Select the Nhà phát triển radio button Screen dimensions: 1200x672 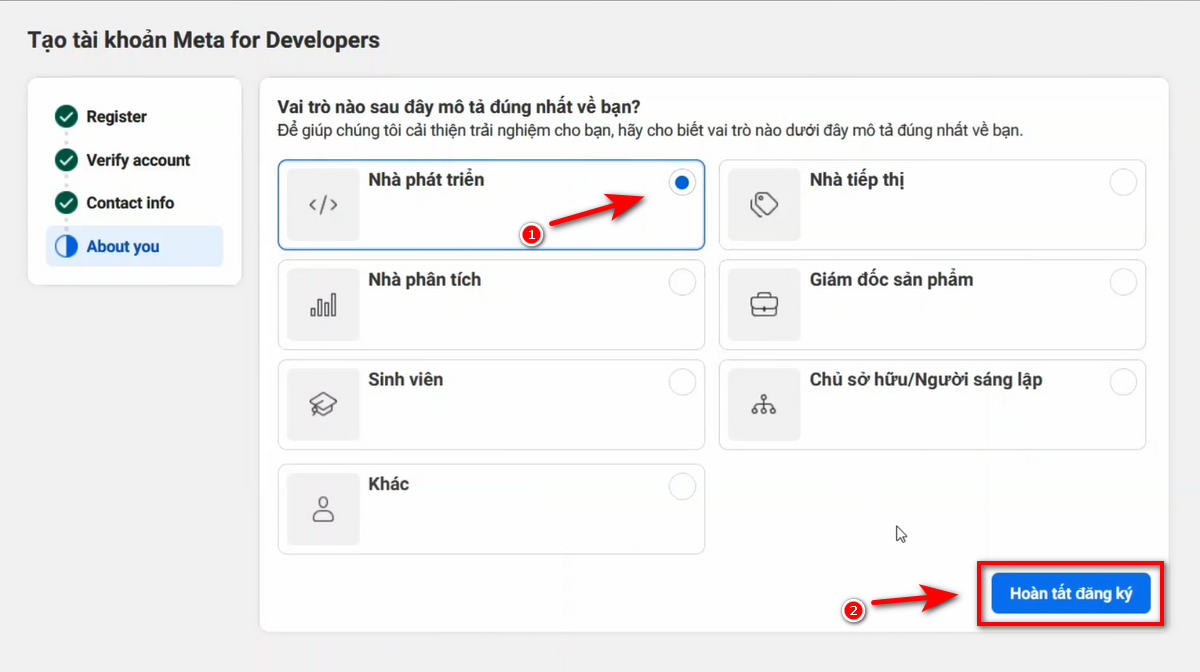(x=682, y=183)
